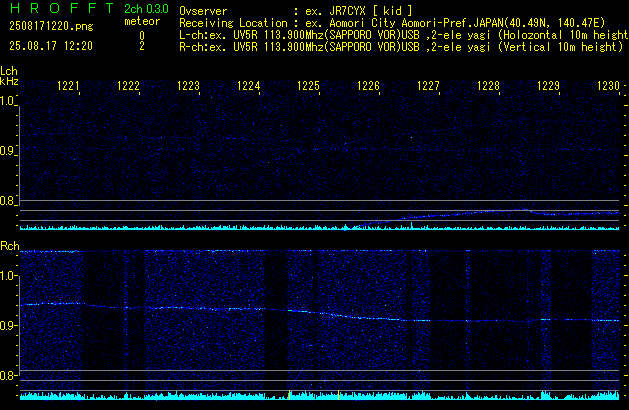Click the 1230 time marker

pyautogui.click(x=609, y=86)
